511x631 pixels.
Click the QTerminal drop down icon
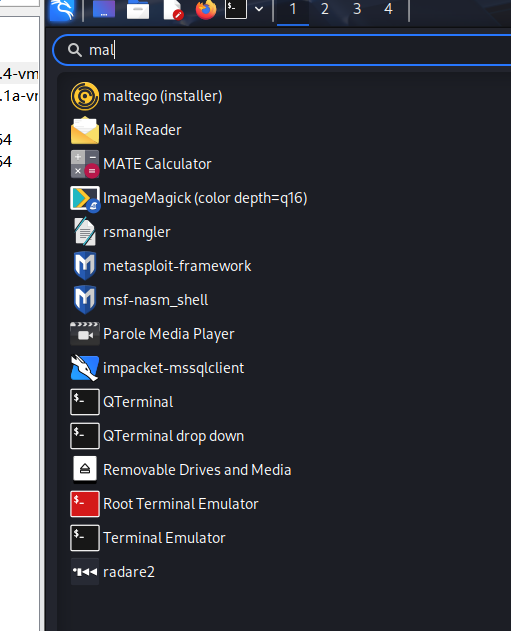[85, 436]
